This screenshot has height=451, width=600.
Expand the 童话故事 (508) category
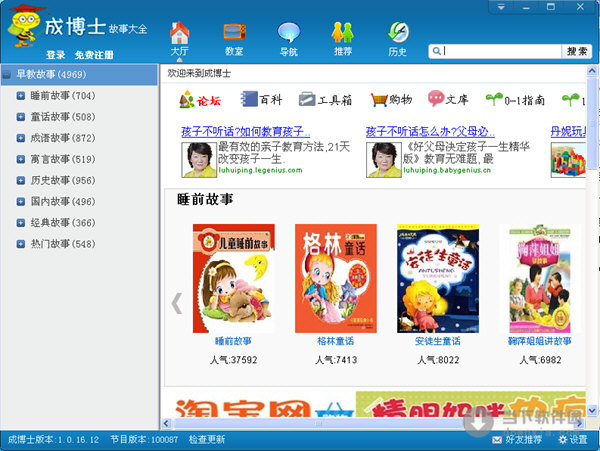click(x=21, y=117)
